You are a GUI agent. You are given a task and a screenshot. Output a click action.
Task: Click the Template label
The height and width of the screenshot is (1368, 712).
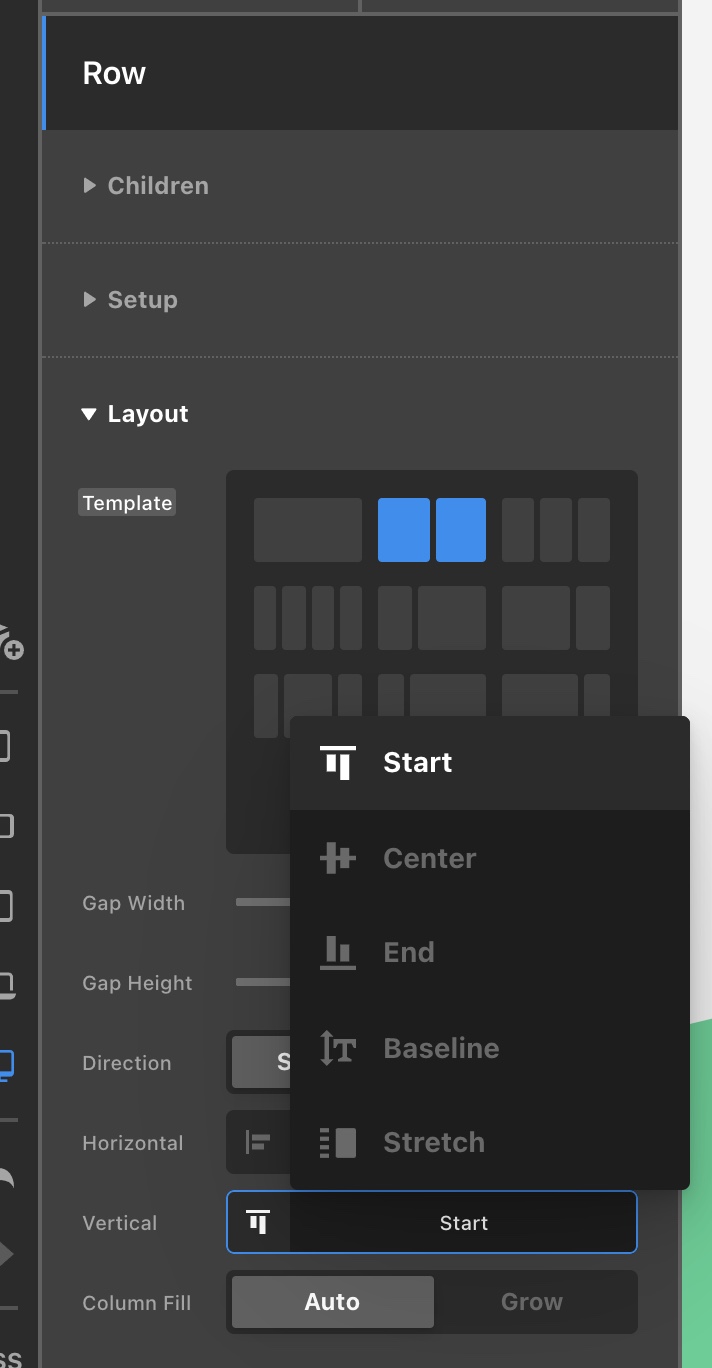tap(127, 503)
